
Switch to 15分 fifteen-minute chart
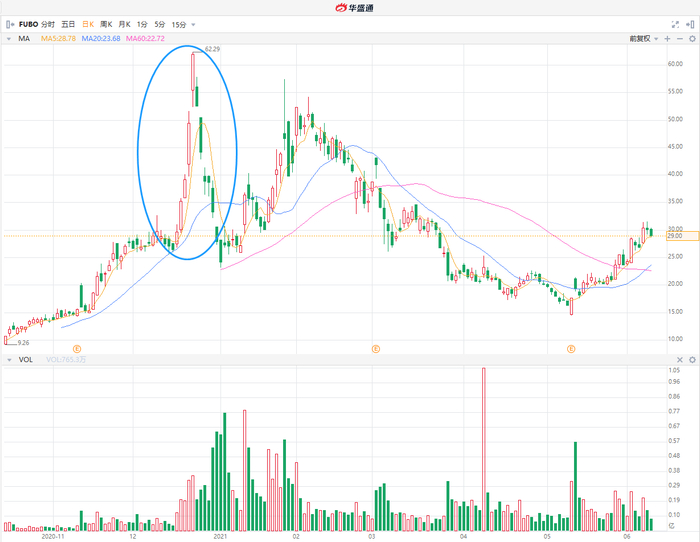click(x=179, y=25)
